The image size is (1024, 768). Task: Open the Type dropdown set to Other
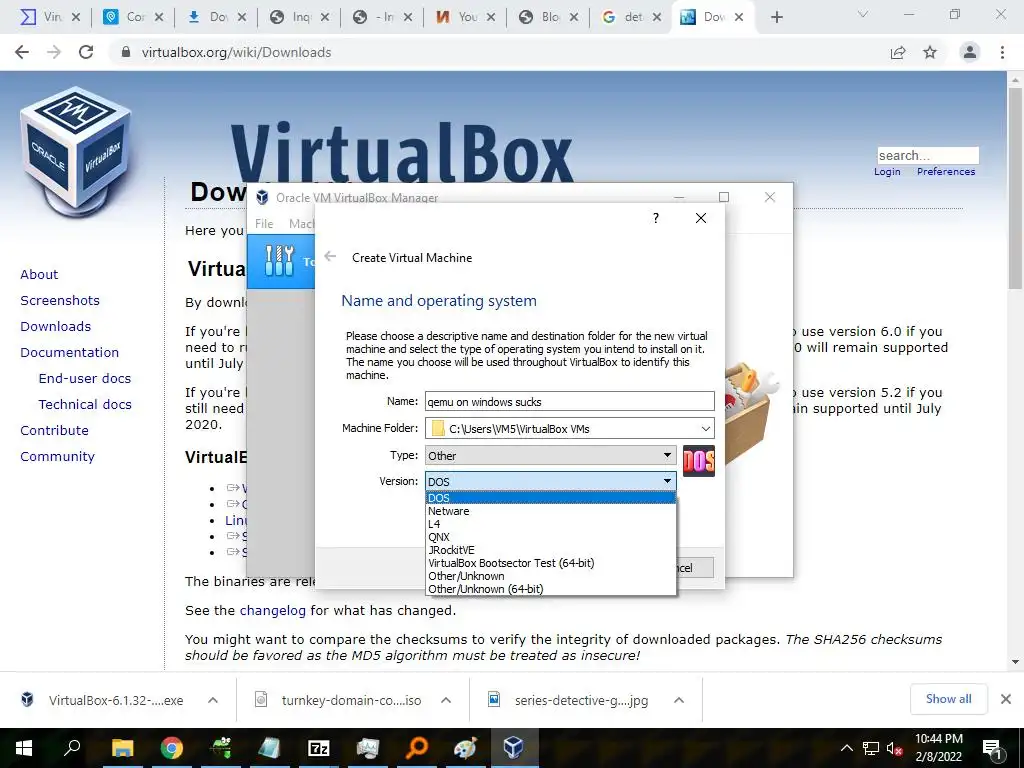point(551,455)
